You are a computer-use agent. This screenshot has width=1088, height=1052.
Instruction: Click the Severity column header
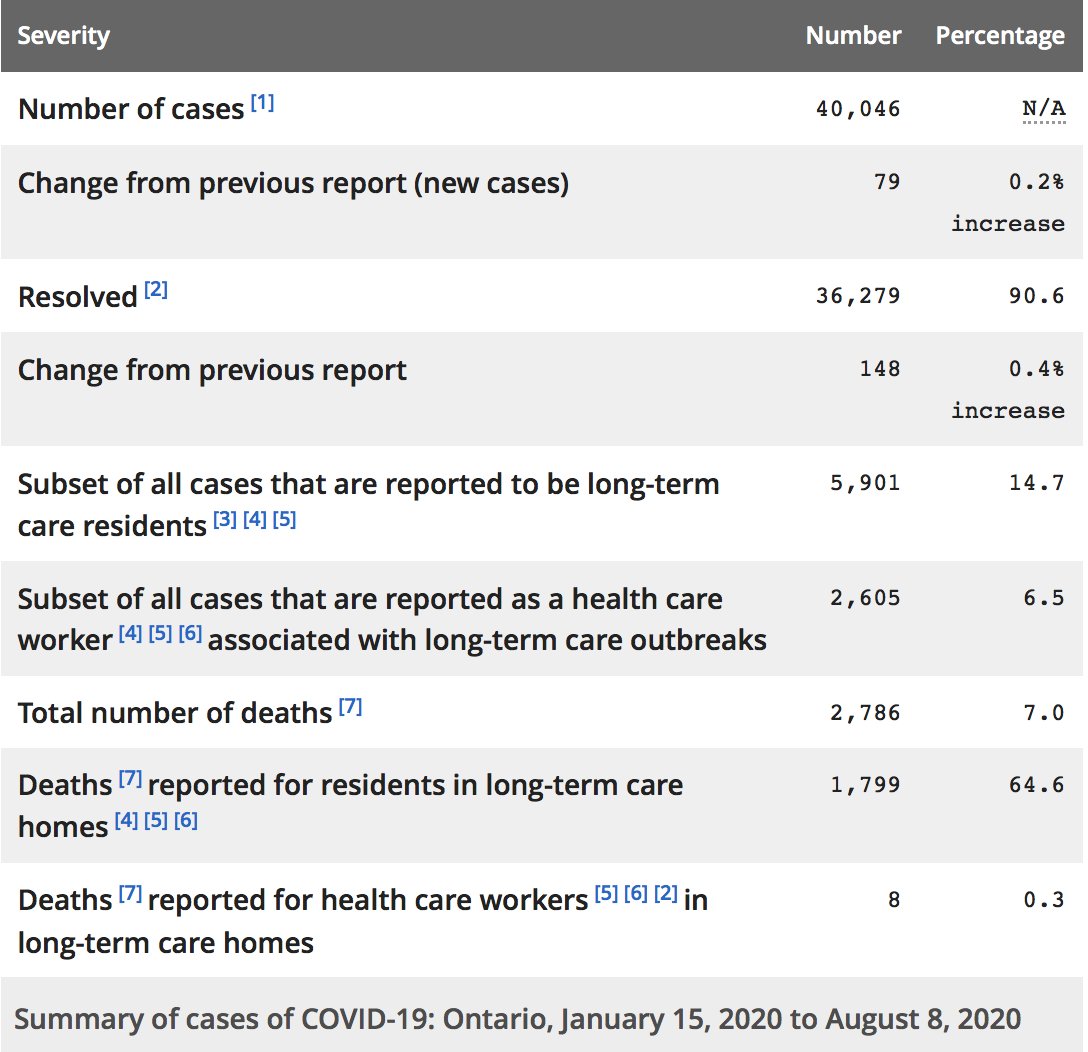click(x=63, y=35)
